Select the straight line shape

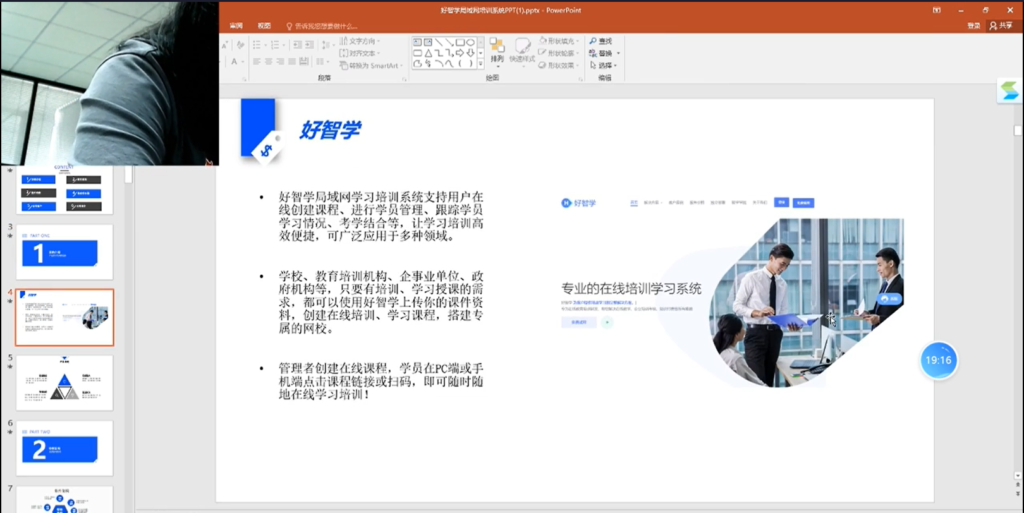439,42
